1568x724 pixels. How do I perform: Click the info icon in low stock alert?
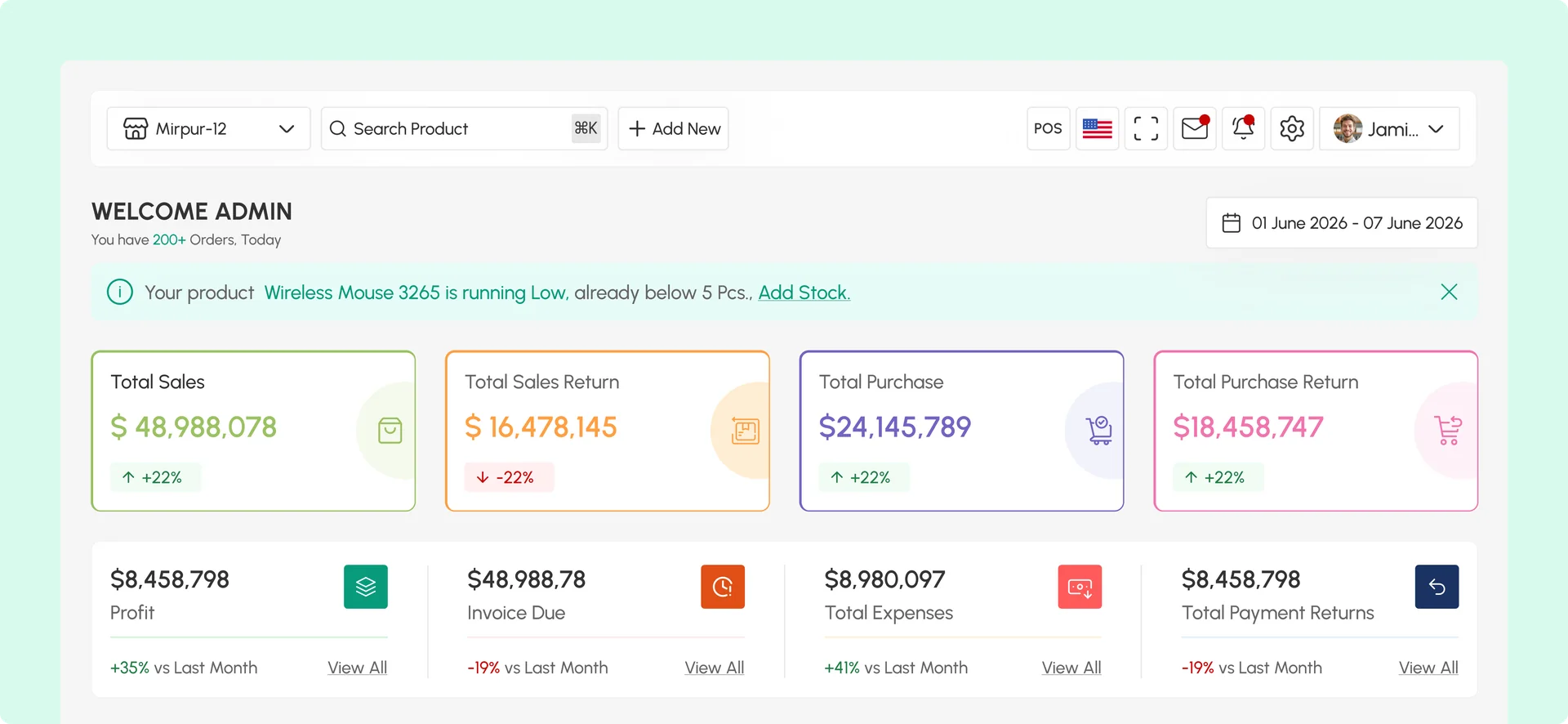tap(120, 292)
